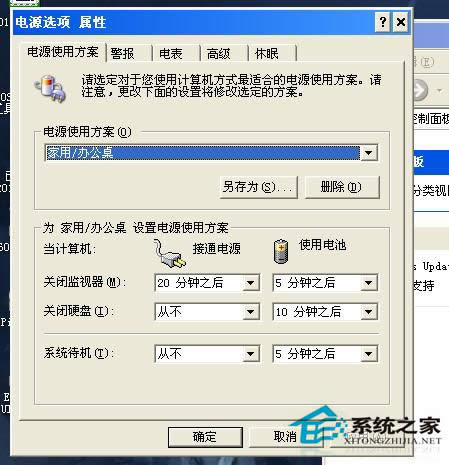Click the question mark help button
The height and width of the screenshot is (465, 449).
(x=383, y=22)
